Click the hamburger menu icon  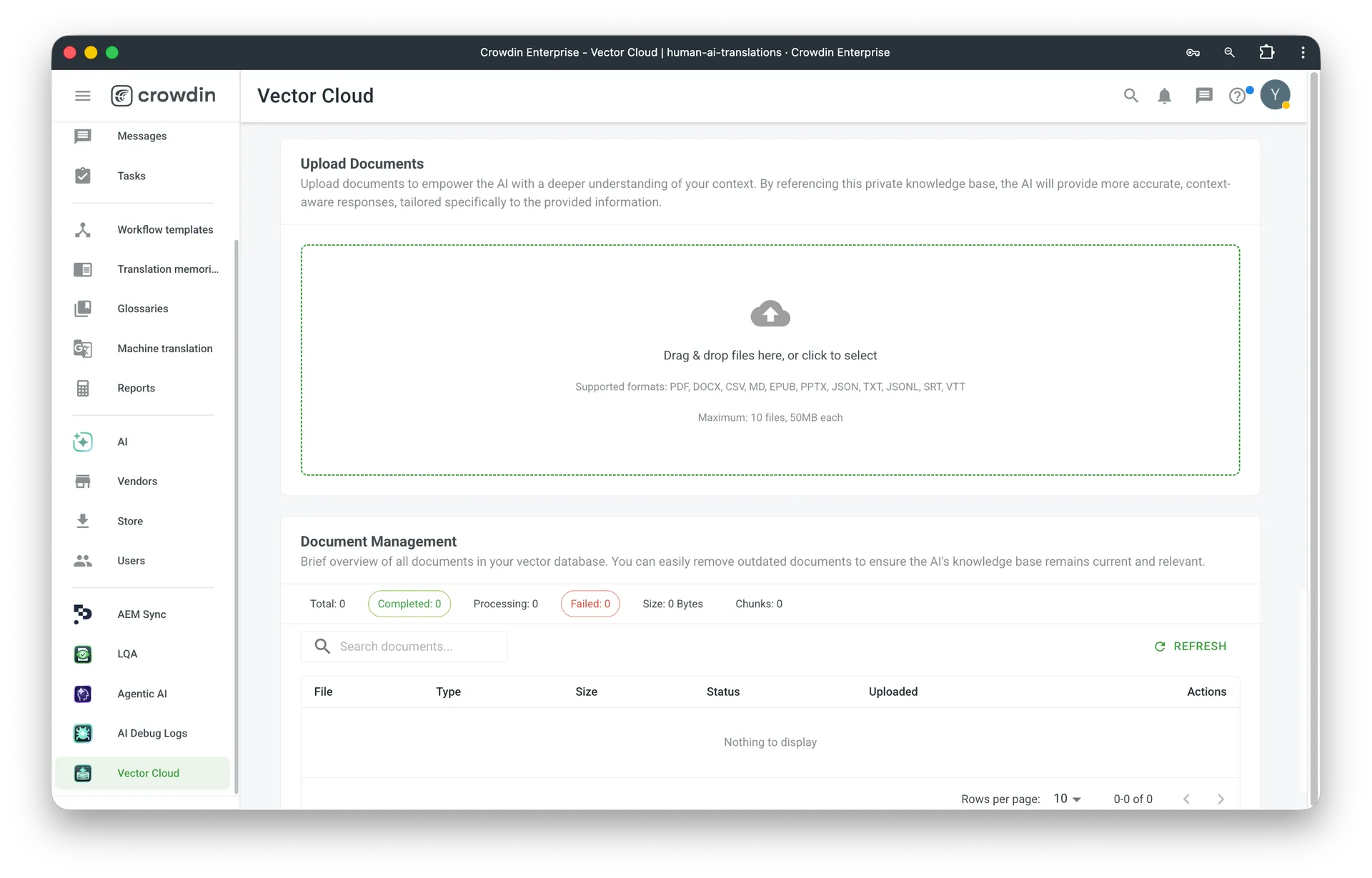pyautogui.click(x=83, y=96)
